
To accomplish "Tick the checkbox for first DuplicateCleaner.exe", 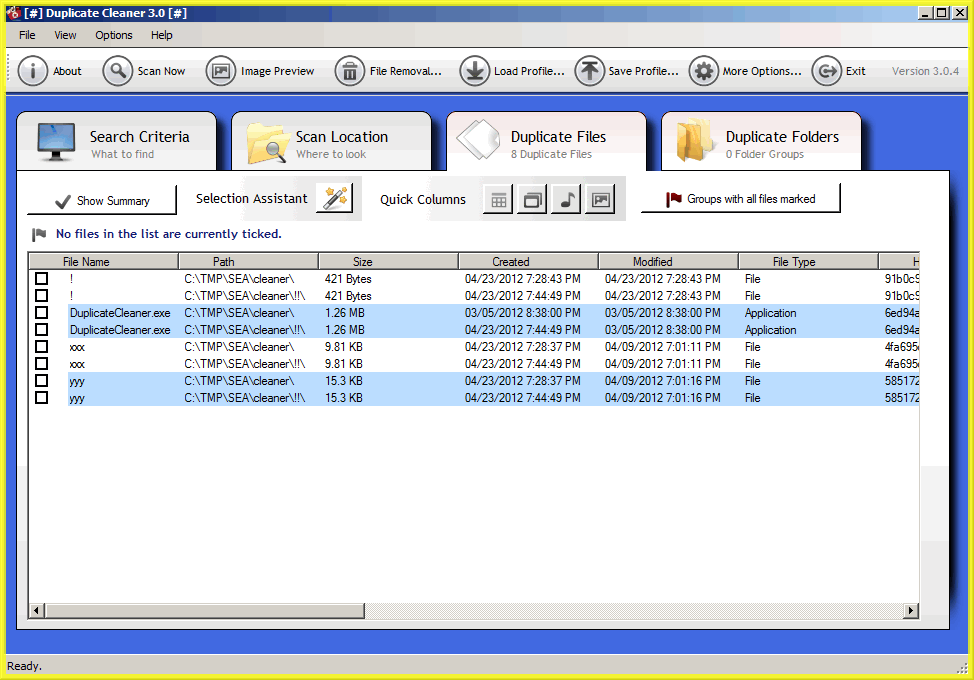I will (42, 313).
